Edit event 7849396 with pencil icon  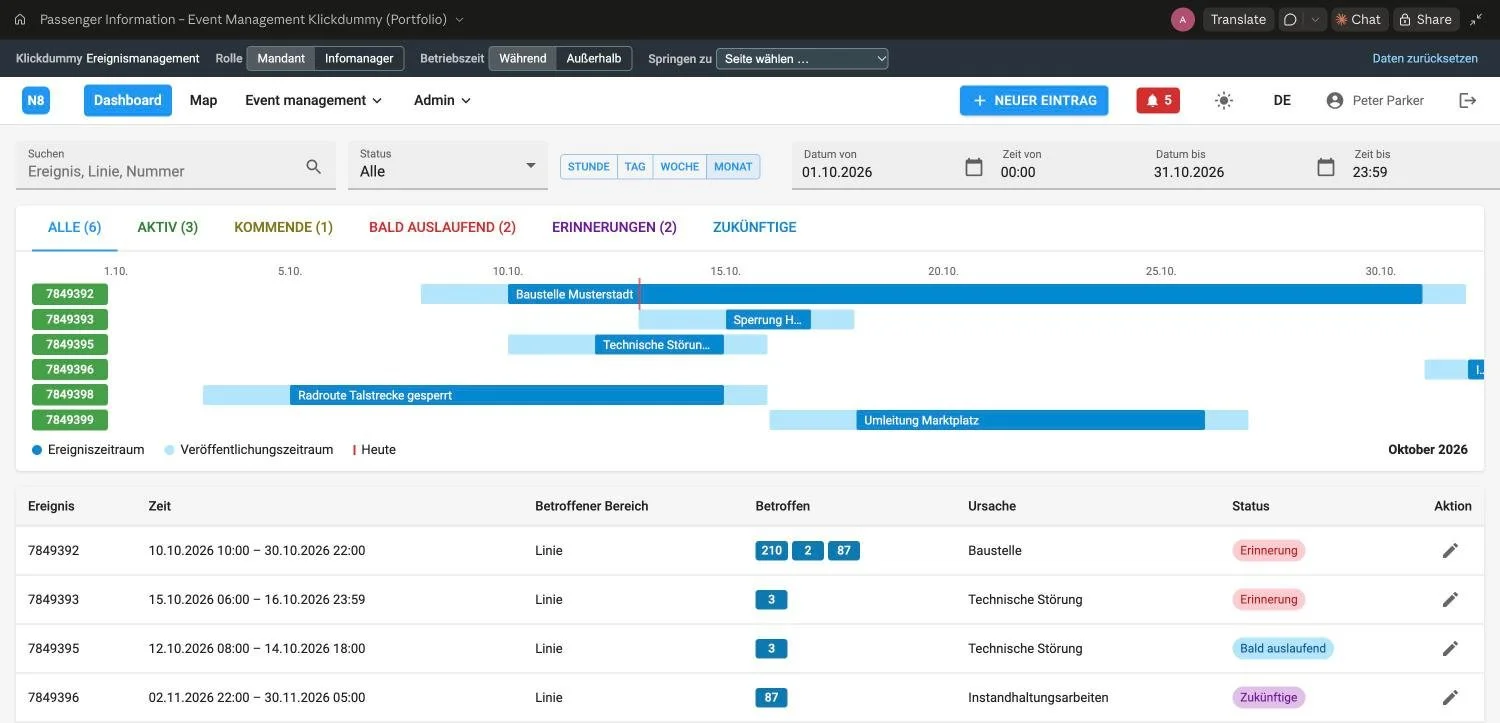pos(1450,697)
